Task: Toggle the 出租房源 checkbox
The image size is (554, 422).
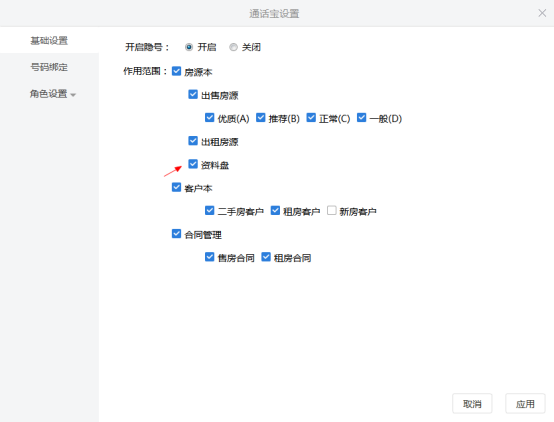Action: 193,141
